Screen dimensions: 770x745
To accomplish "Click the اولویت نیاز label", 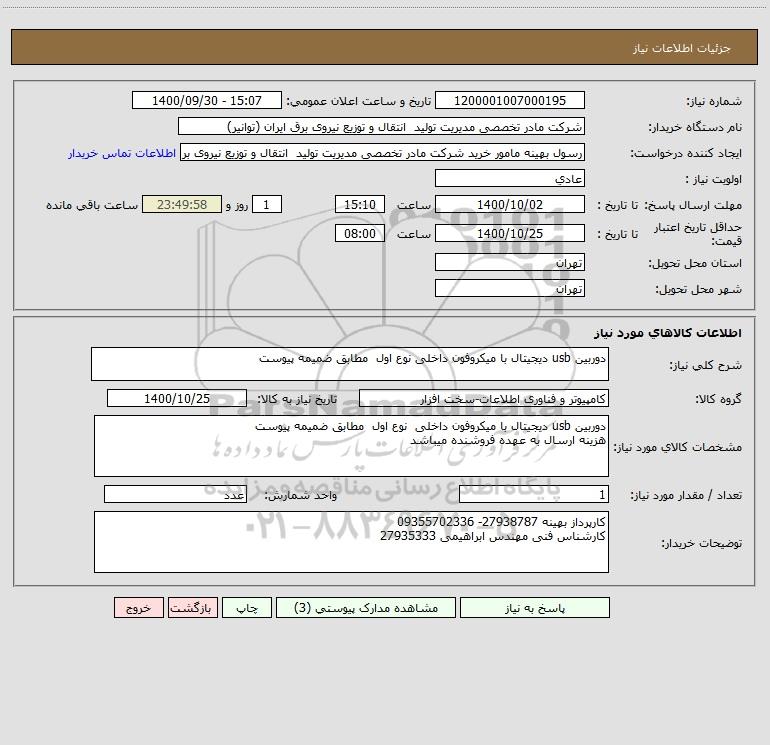I will pyautogui.click(x=714, y=180).
